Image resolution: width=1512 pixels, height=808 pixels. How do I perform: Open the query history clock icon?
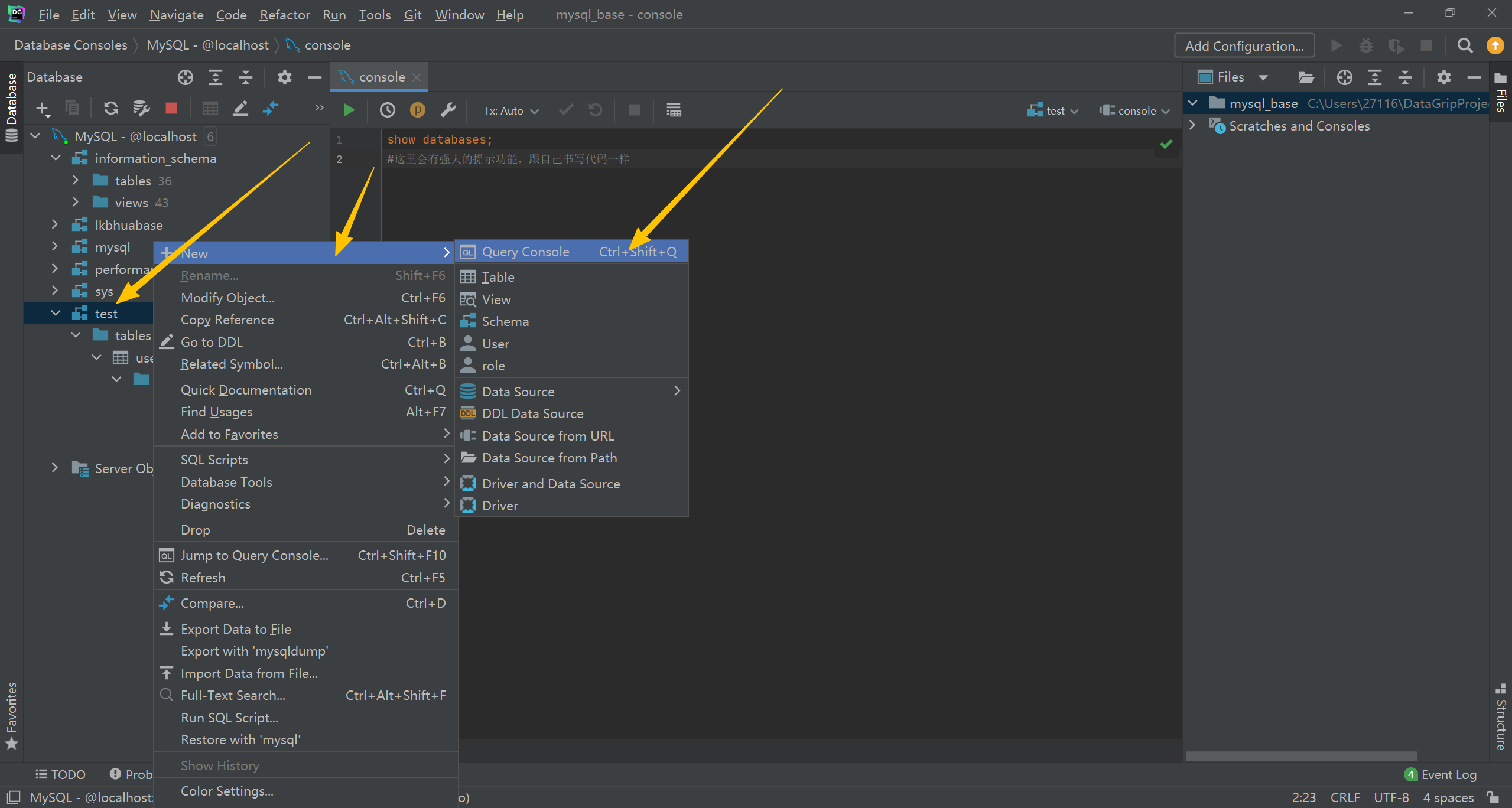(387, 110)
